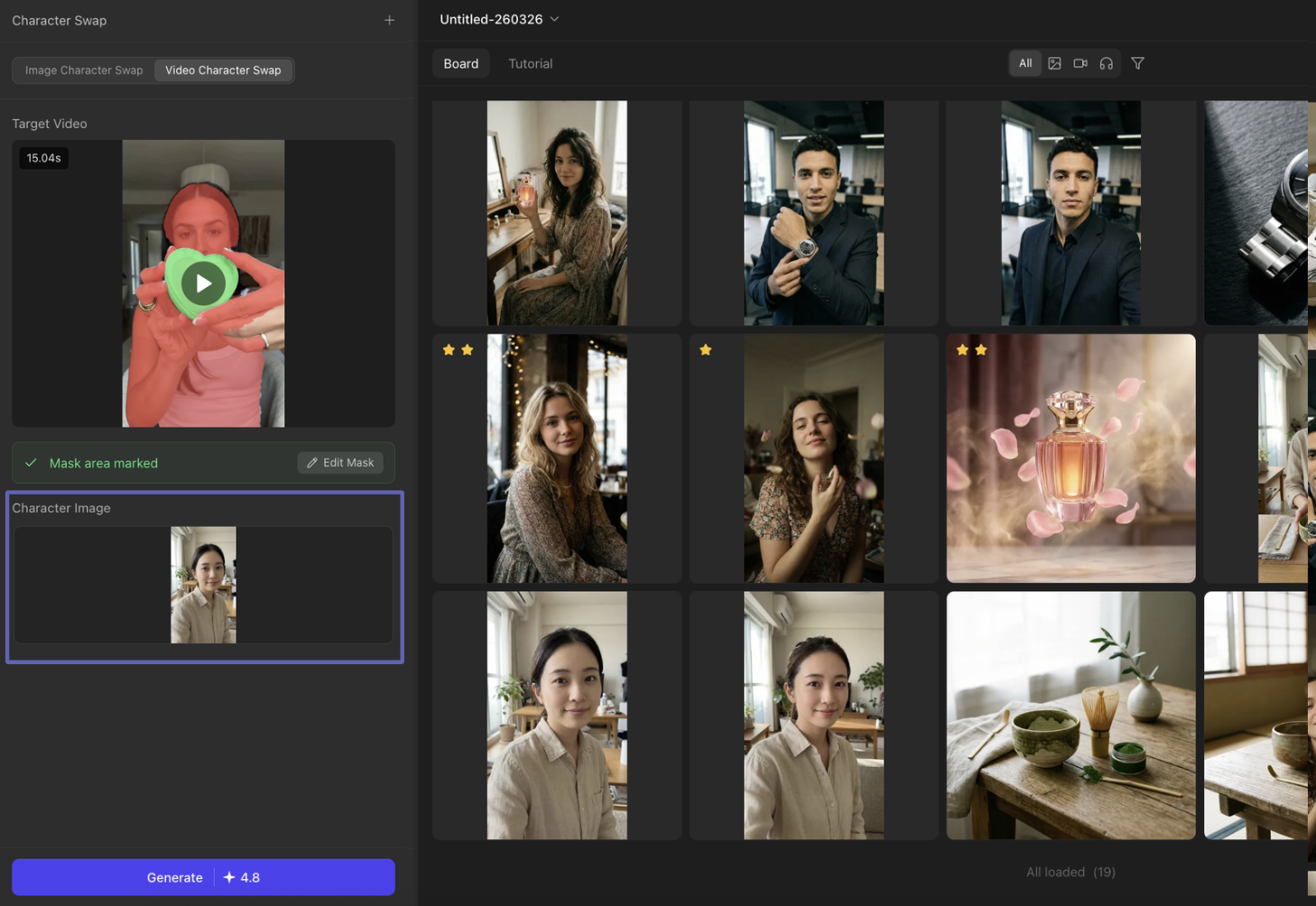The width and height of the screenshot is (1316, 906).
Task: Expand the Untitled-260326 project dropdown
Action: tap(499, 19)
